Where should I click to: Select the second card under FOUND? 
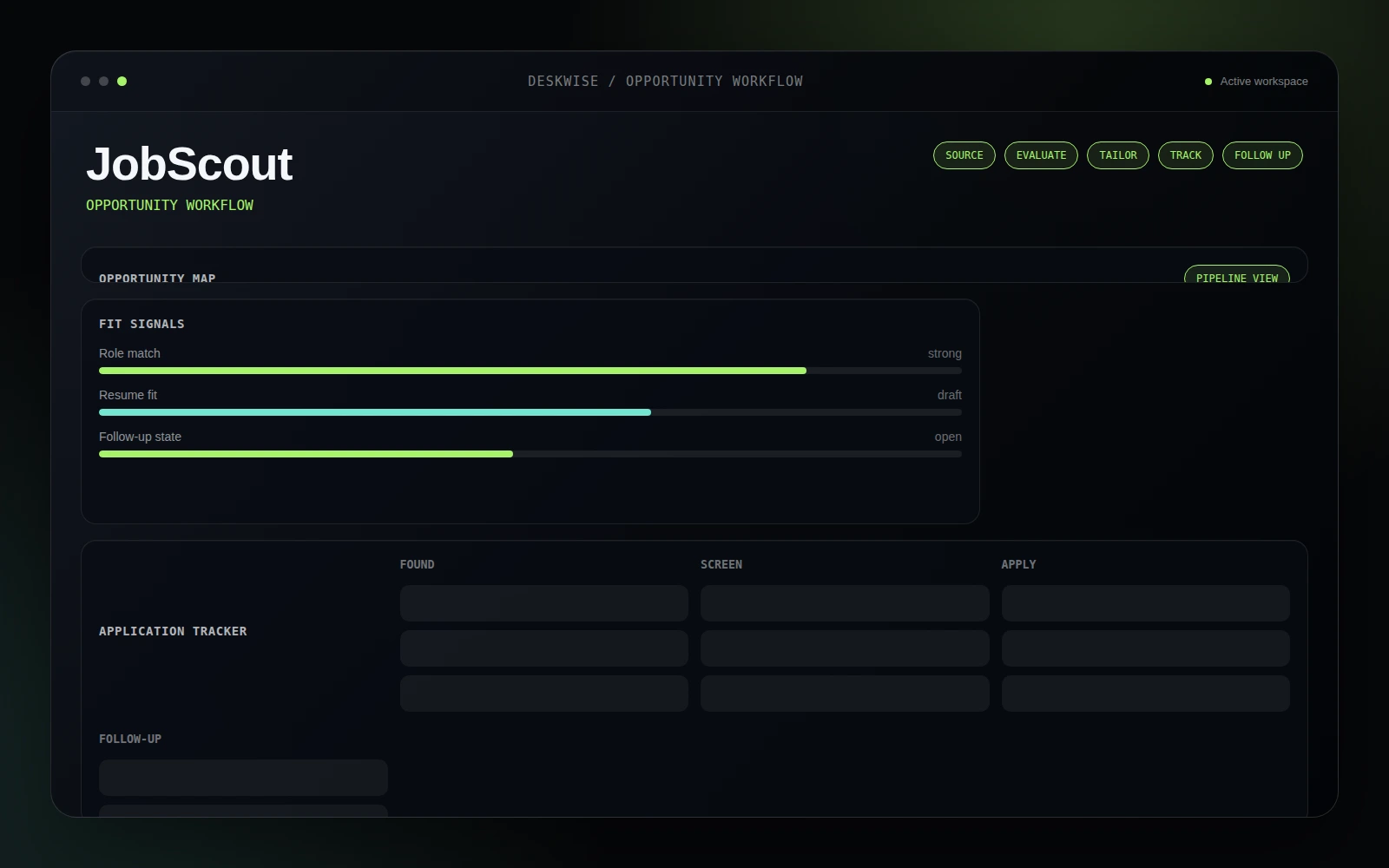(544, 648)
